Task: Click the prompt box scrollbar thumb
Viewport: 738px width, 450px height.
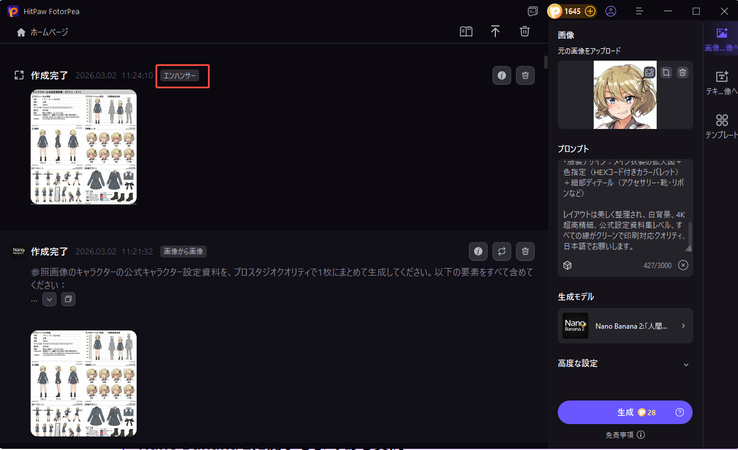Action: click(x=690, y=232)
